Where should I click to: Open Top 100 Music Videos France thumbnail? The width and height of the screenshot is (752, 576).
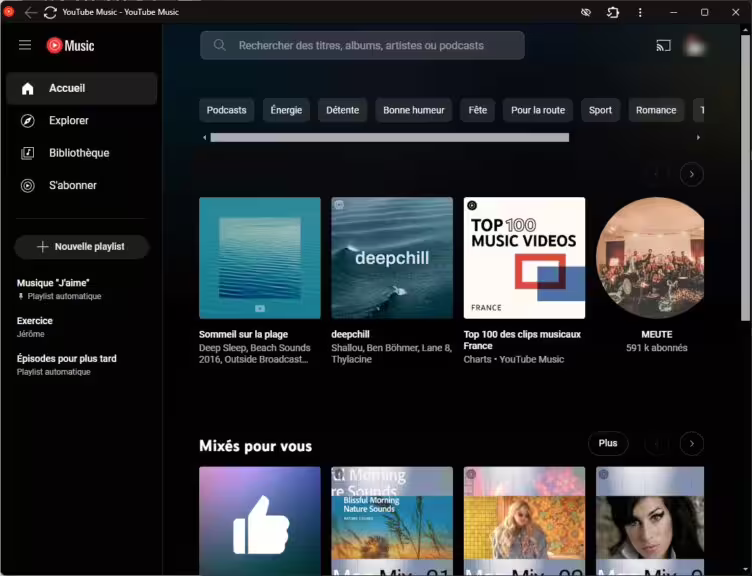coord(524,258)
